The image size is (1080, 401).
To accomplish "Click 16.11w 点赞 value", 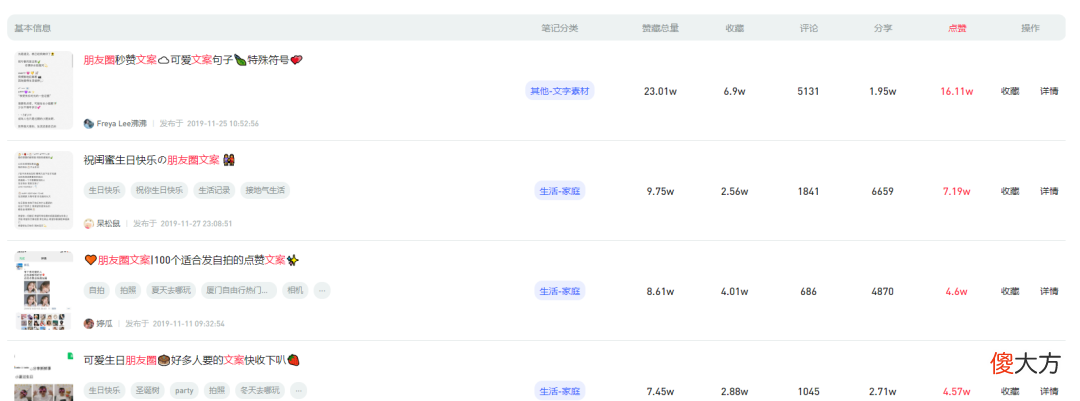I will [x=957, y=91].
